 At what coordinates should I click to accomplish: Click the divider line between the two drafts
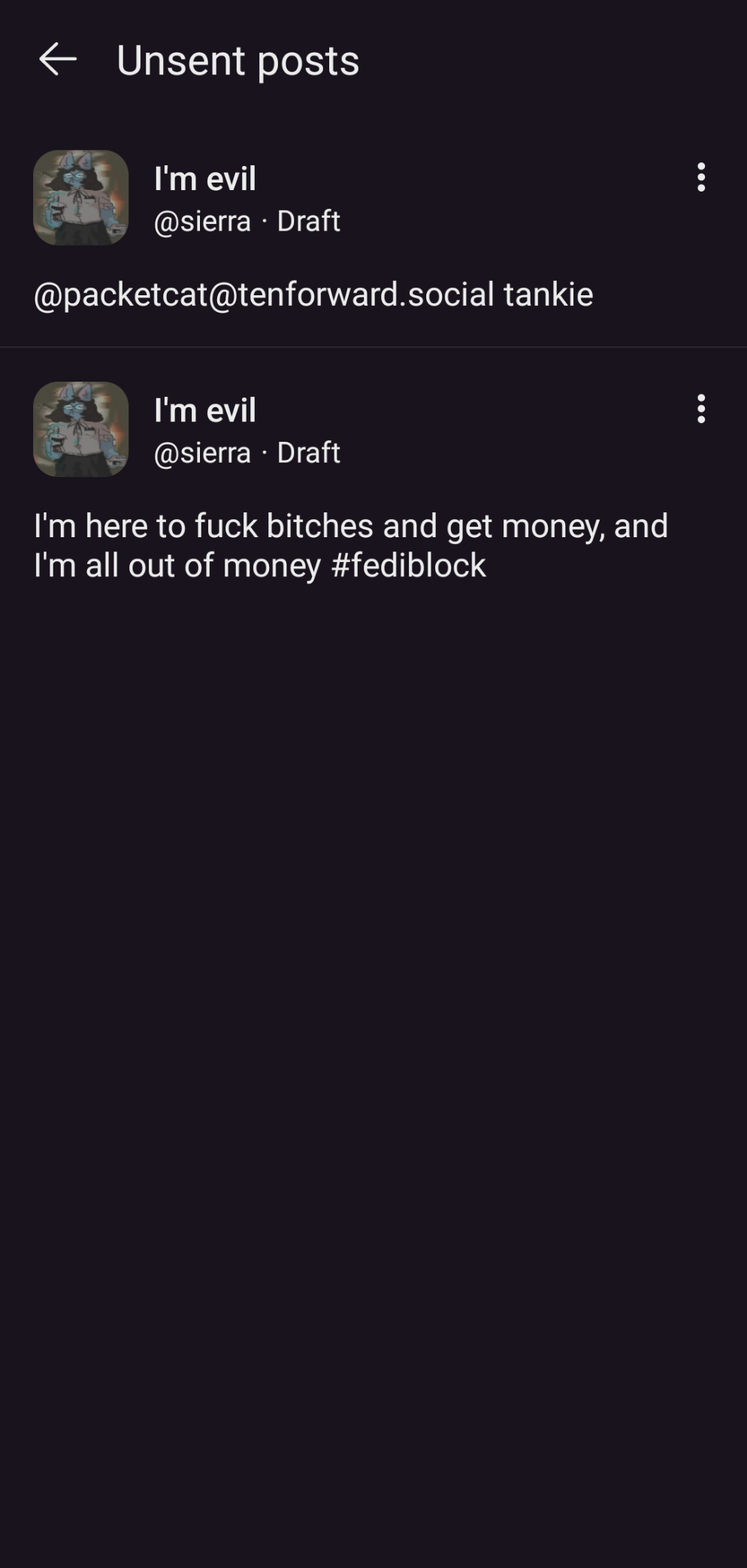[373, 347]
